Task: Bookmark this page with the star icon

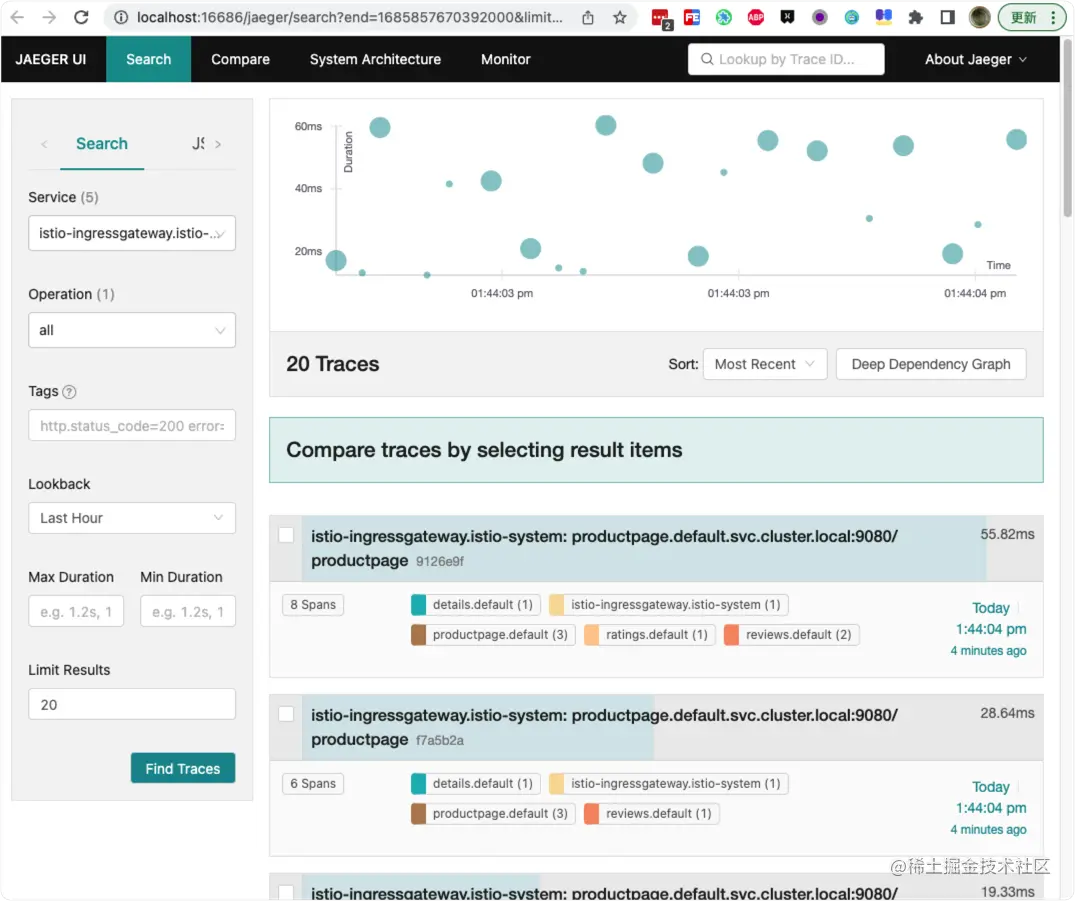Action: pyautogui.click(x=620, y=17)
